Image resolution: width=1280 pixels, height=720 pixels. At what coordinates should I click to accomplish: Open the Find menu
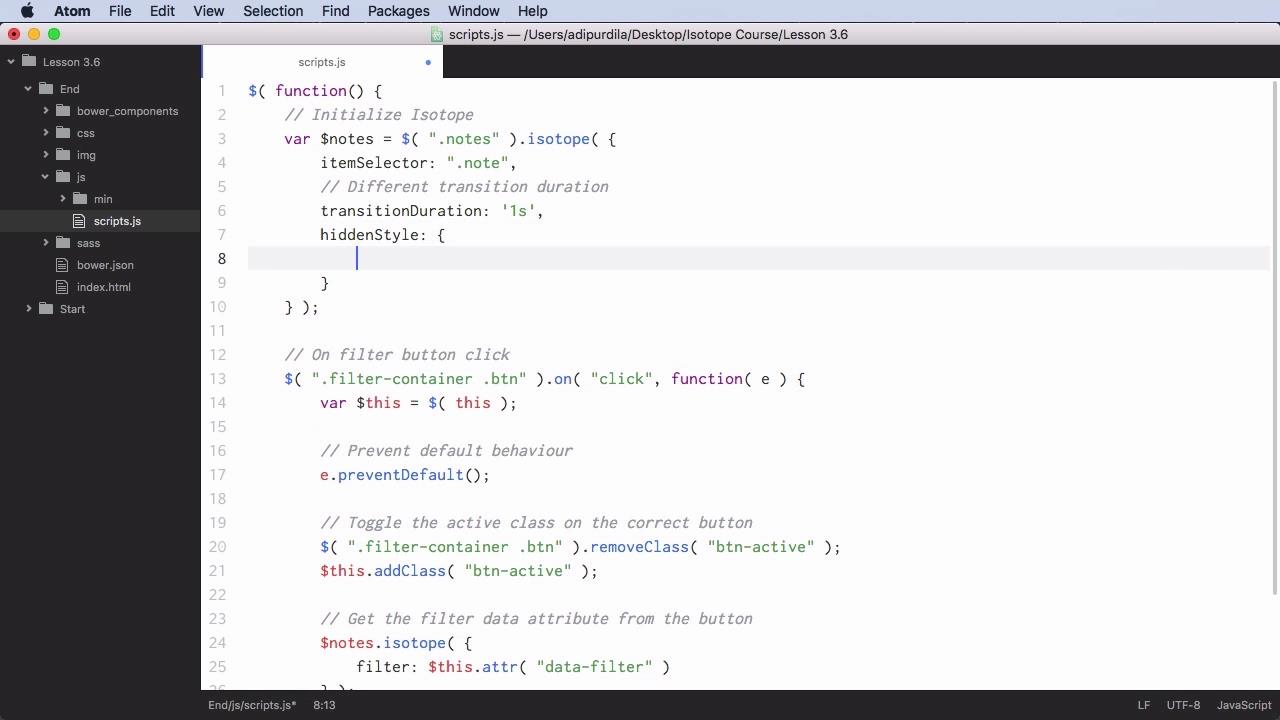pos(335,11)
